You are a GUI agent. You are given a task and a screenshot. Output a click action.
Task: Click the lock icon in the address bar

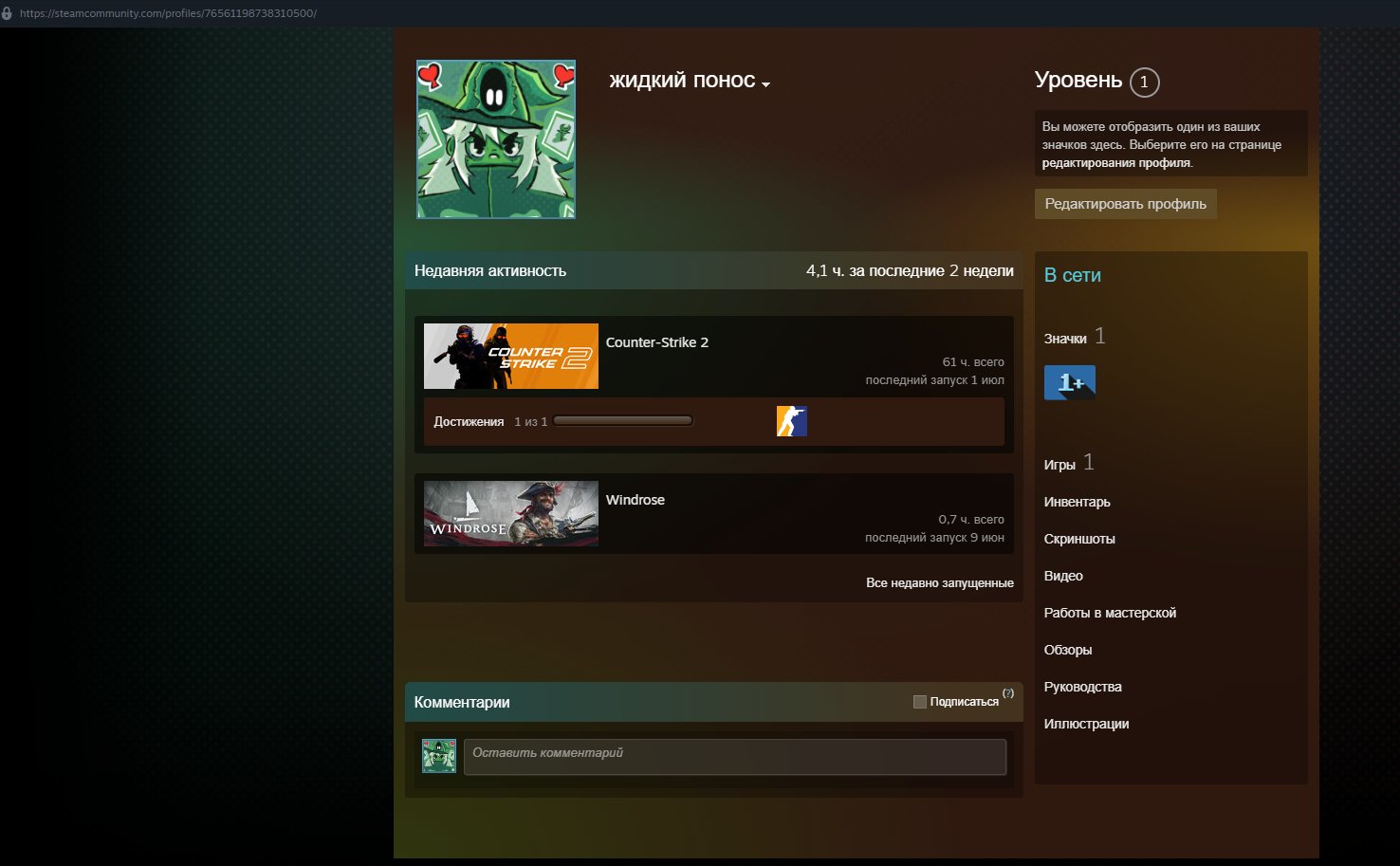[7, 13]
